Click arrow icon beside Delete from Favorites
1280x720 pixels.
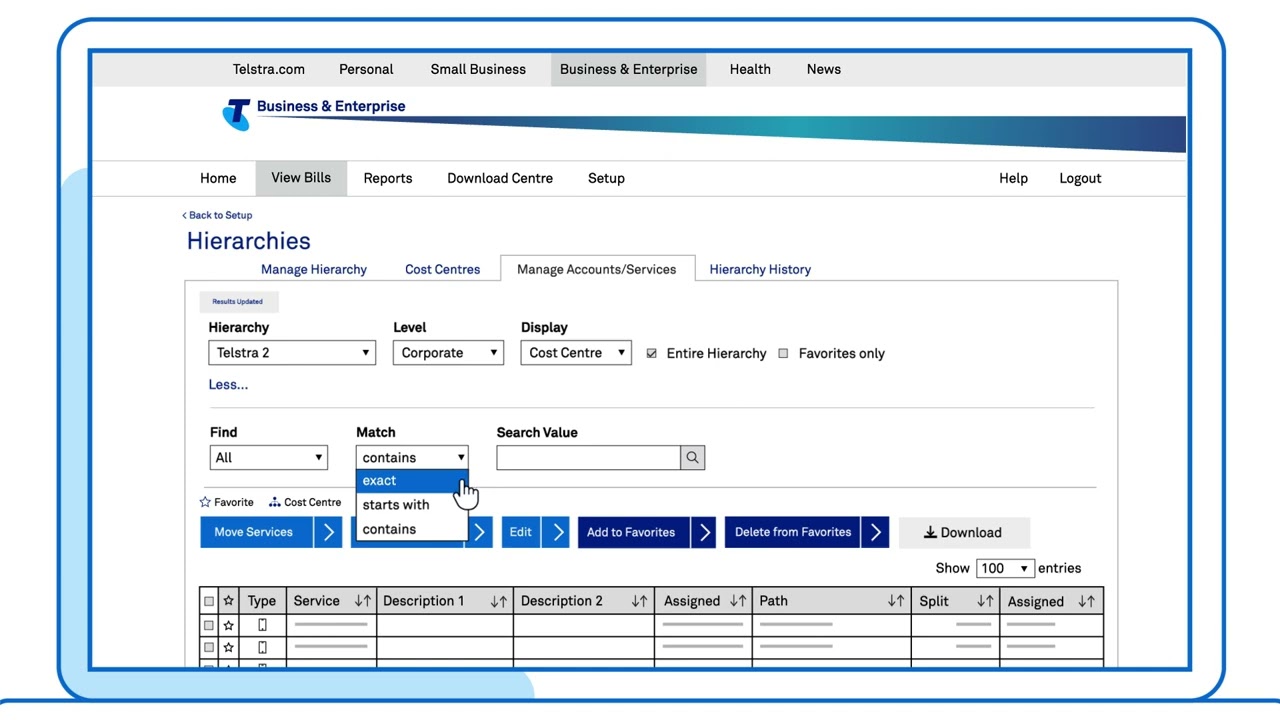pyautogui.click(x=875, y=532)
